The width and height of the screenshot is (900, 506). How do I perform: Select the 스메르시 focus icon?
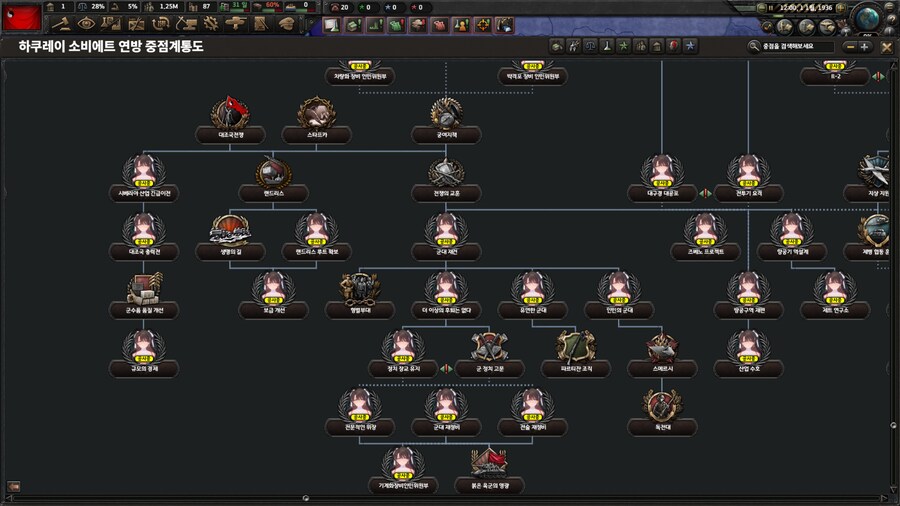pos(662,348)
